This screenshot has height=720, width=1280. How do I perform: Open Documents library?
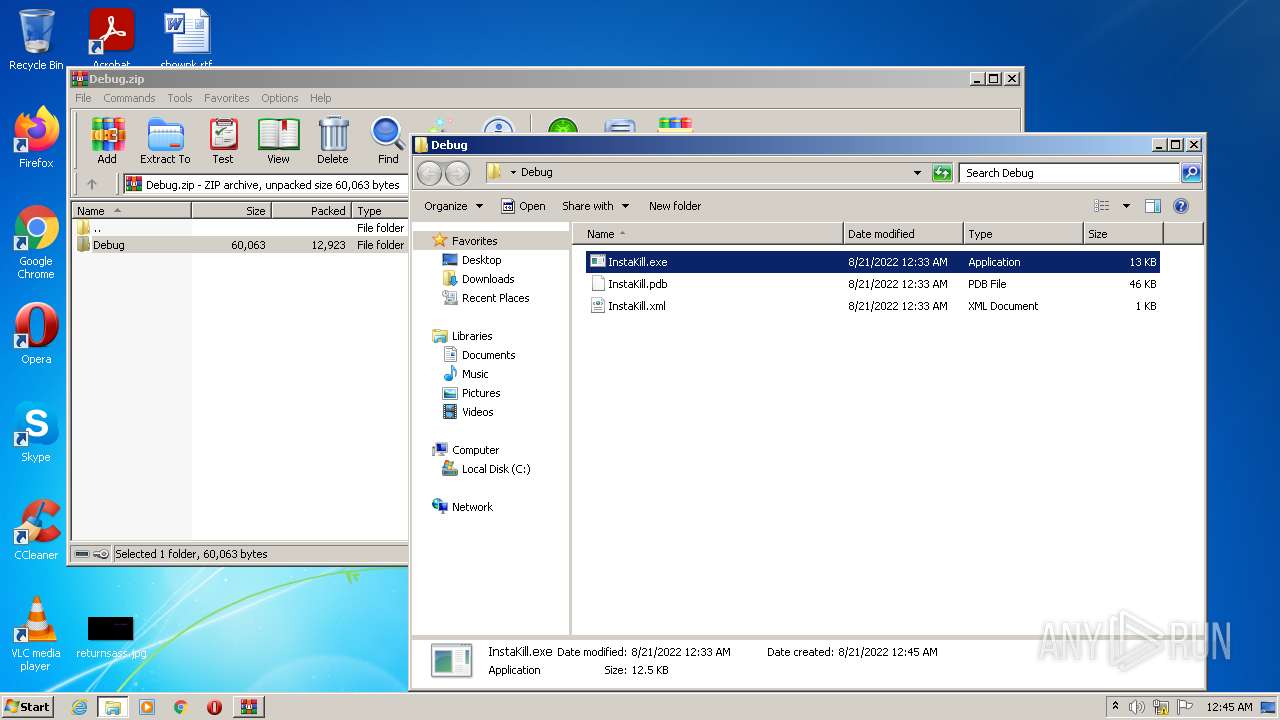tap(488, 355)
